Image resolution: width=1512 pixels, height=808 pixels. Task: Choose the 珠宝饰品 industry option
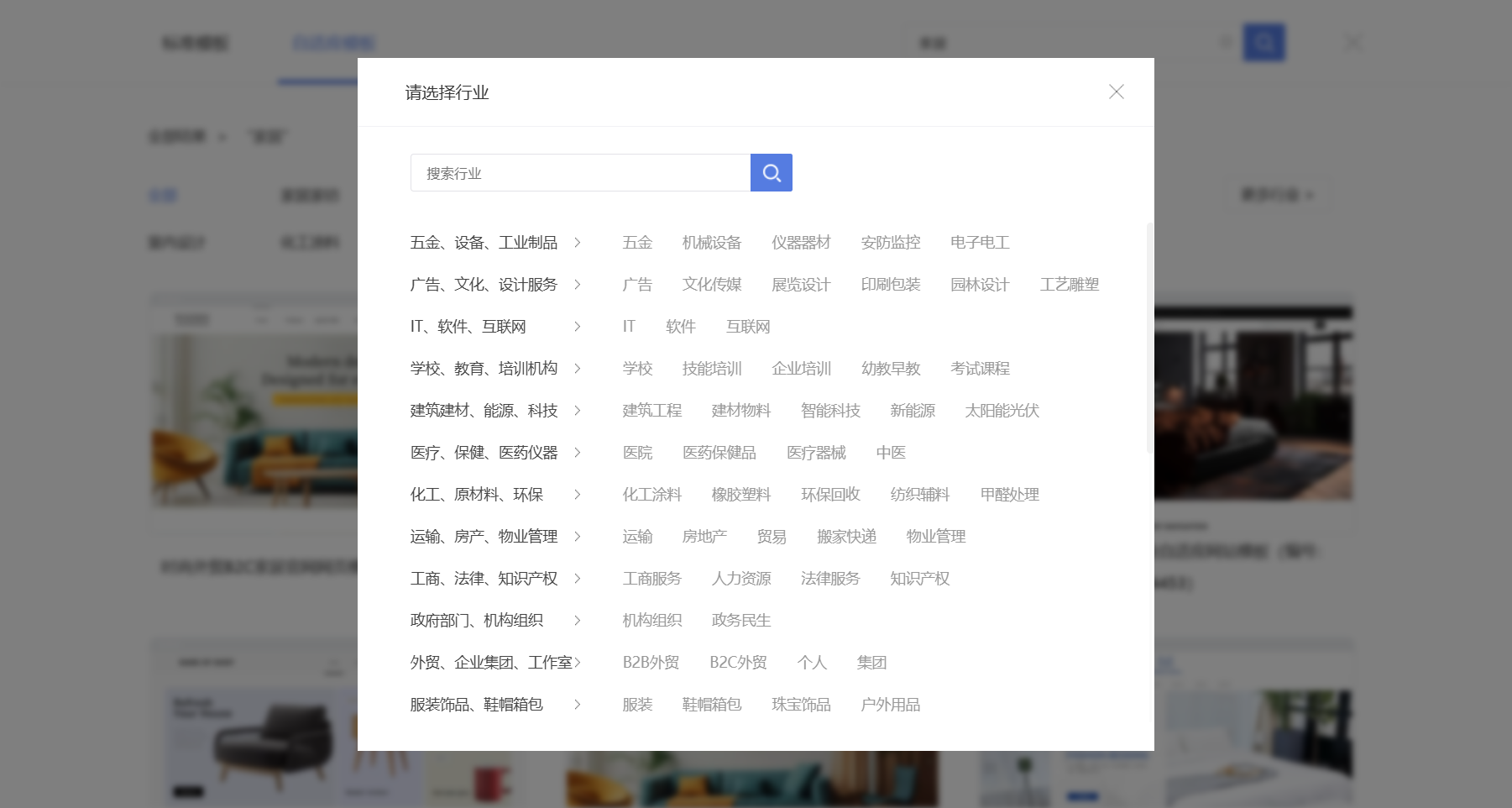pyautogui.click(x=800, y=705)
